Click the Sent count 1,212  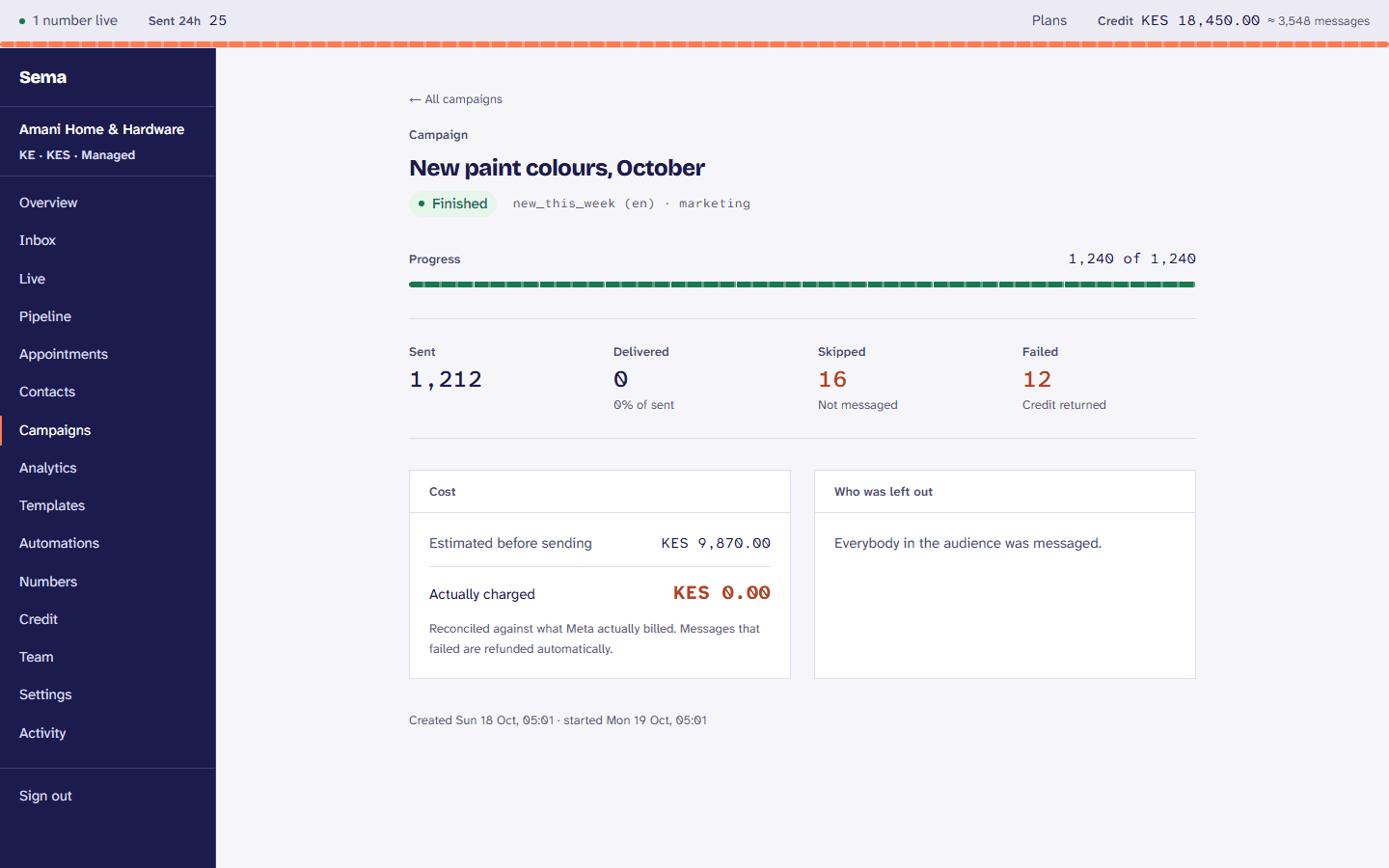tap(446, 380)
